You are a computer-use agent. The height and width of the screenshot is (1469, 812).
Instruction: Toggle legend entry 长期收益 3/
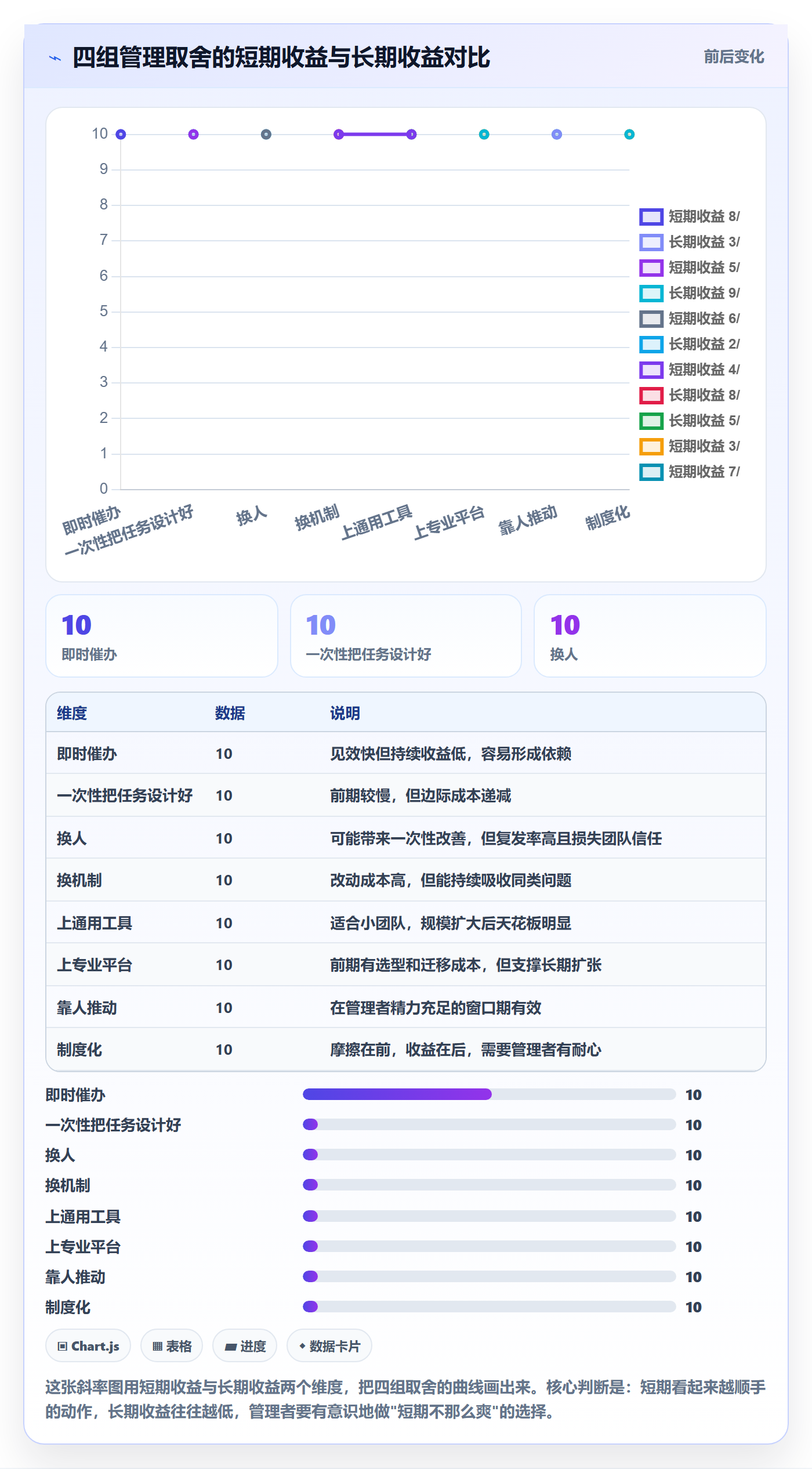coord(690,242)
